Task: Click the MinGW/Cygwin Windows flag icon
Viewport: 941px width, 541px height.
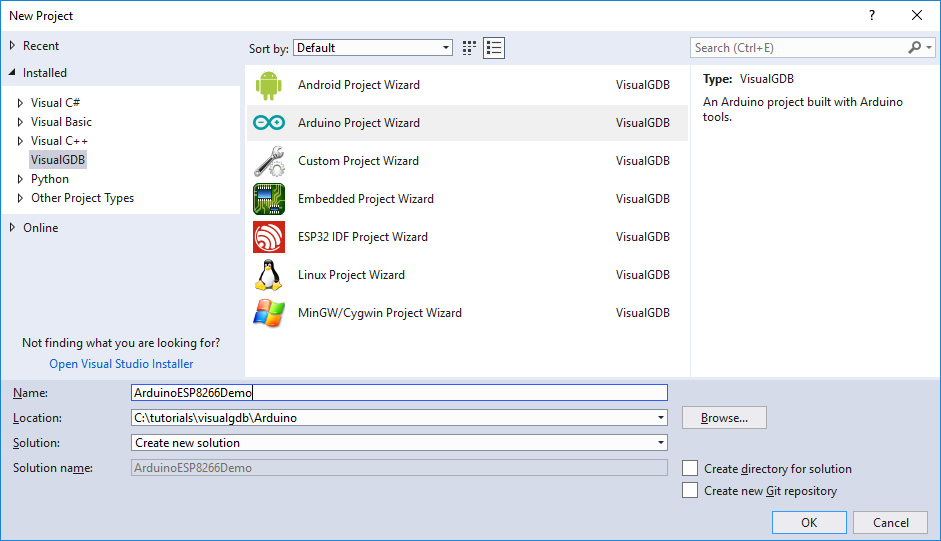Action: pos(268,313)
